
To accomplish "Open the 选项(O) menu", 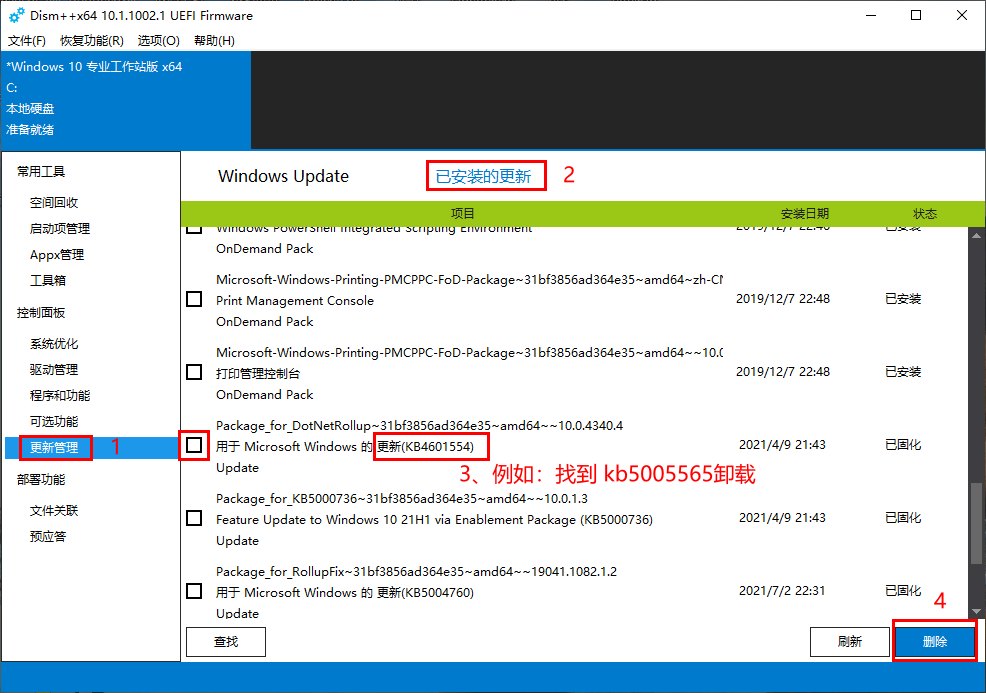I will [158, 41].
